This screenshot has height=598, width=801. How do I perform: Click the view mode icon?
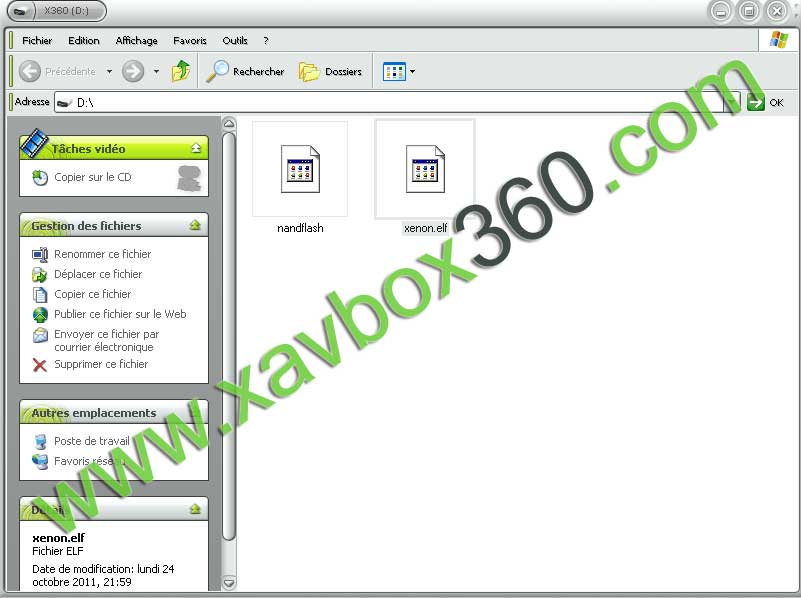394,72
